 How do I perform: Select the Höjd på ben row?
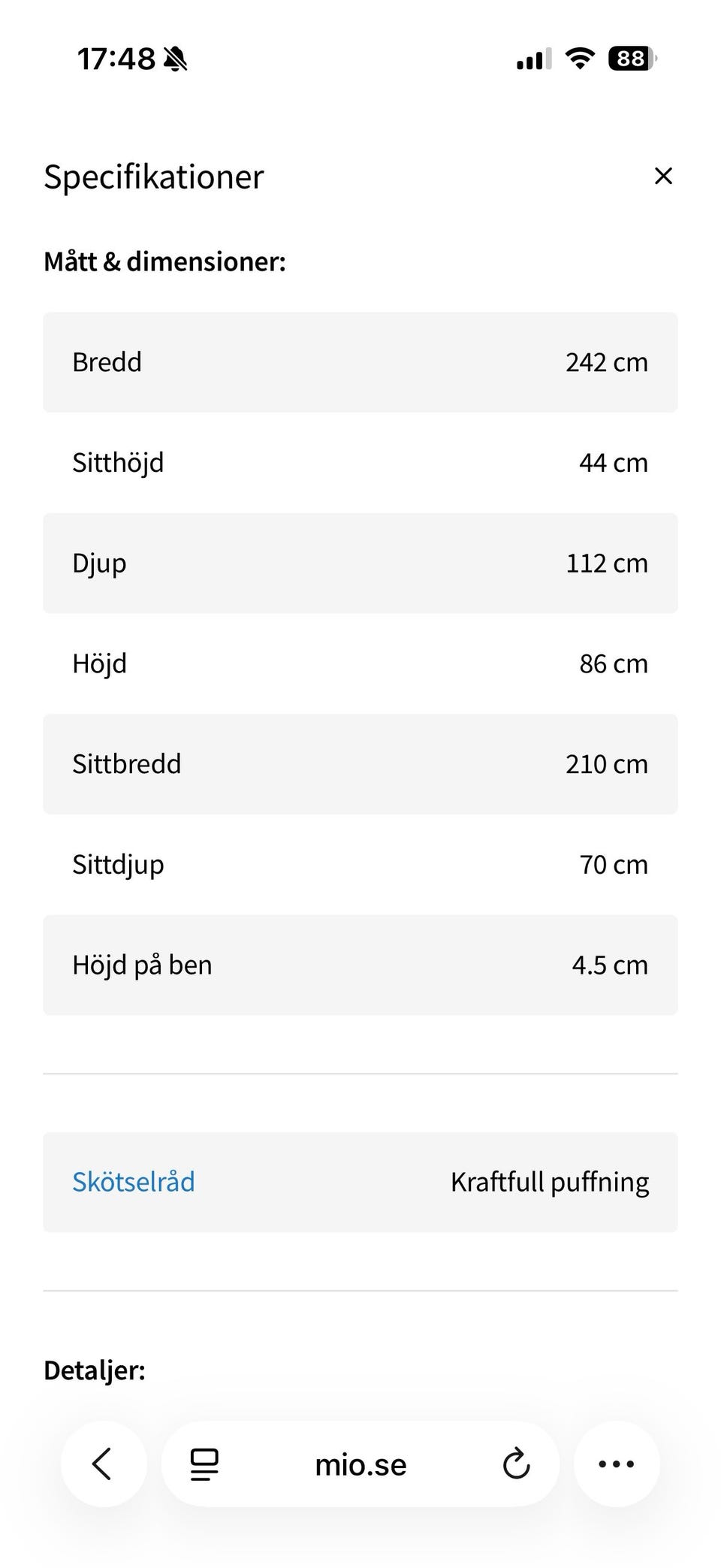pyautogui.click(x=360, y=965)
